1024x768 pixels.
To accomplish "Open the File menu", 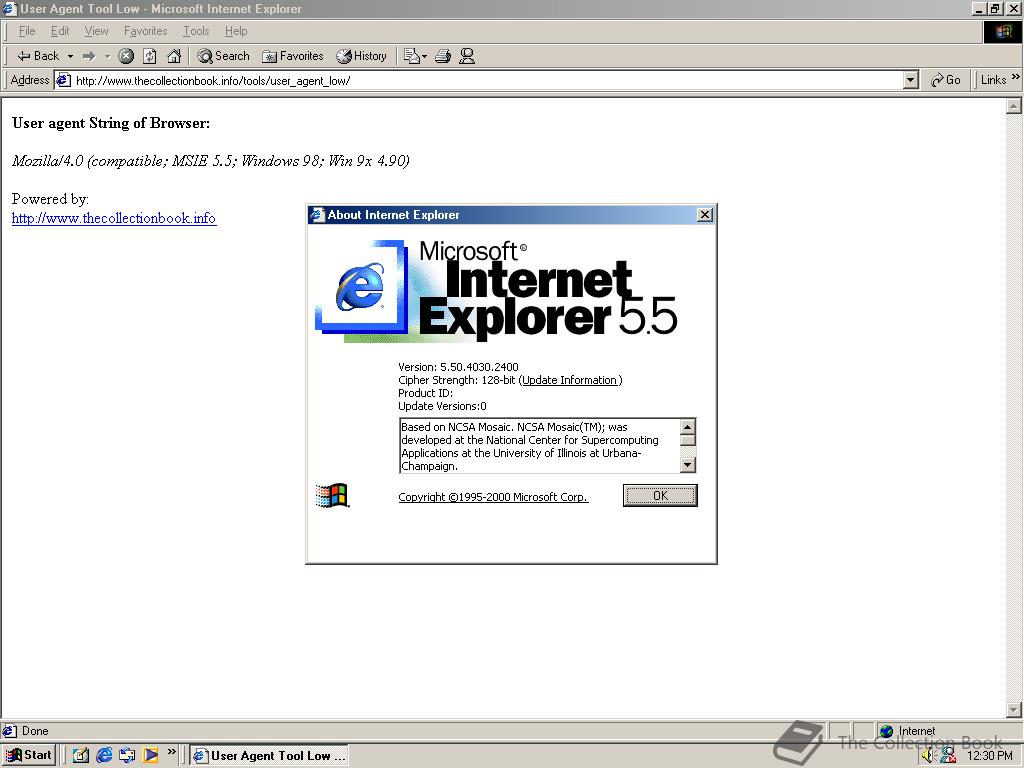I will tap(27, 31).
